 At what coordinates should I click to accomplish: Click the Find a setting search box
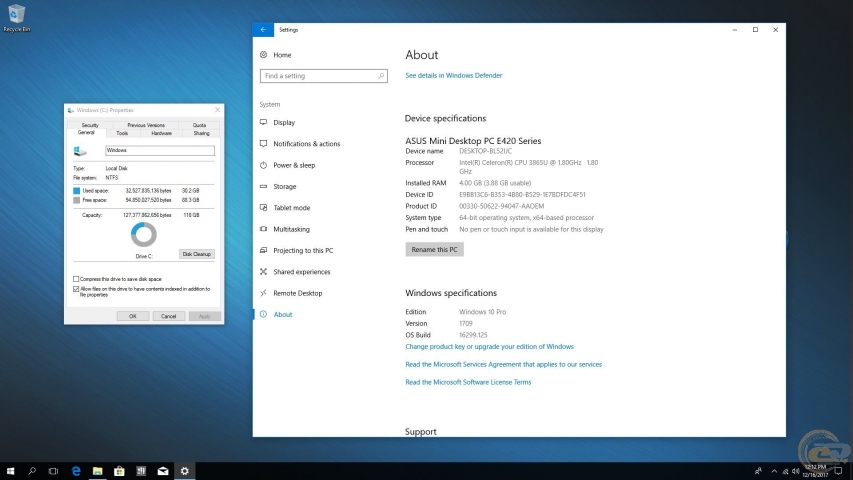coord(323,76)
